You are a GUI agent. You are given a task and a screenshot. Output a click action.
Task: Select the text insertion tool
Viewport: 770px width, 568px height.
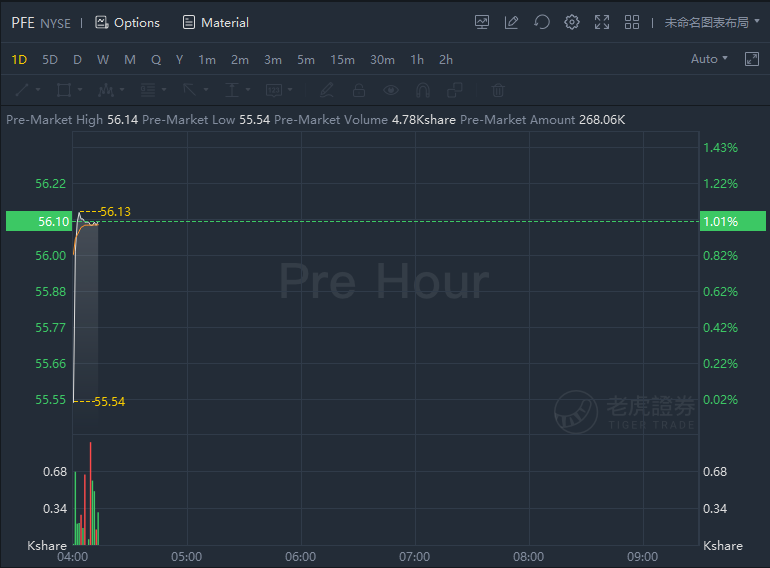(232, 90)
